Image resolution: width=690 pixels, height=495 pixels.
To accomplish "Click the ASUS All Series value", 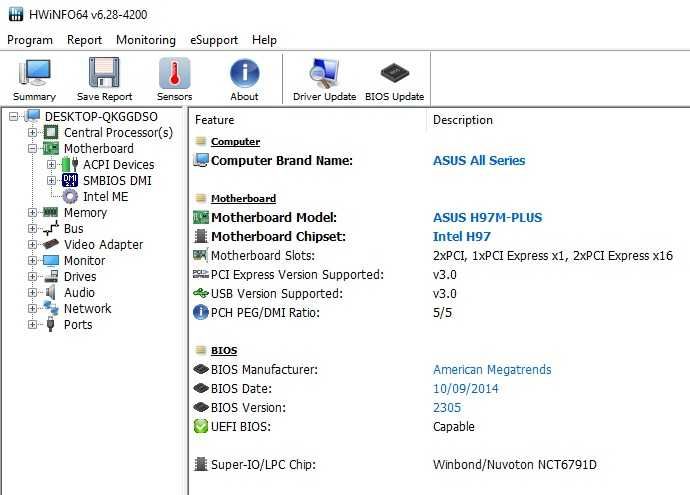I will [x=479, y=160].
